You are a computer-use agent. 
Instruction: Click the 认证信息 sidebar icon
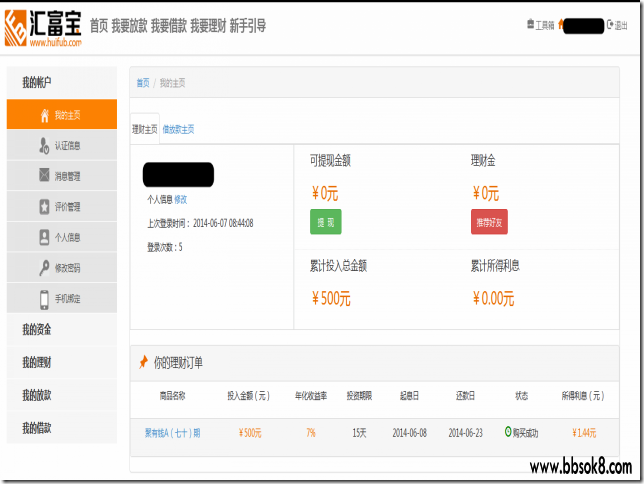coord(44,146)
